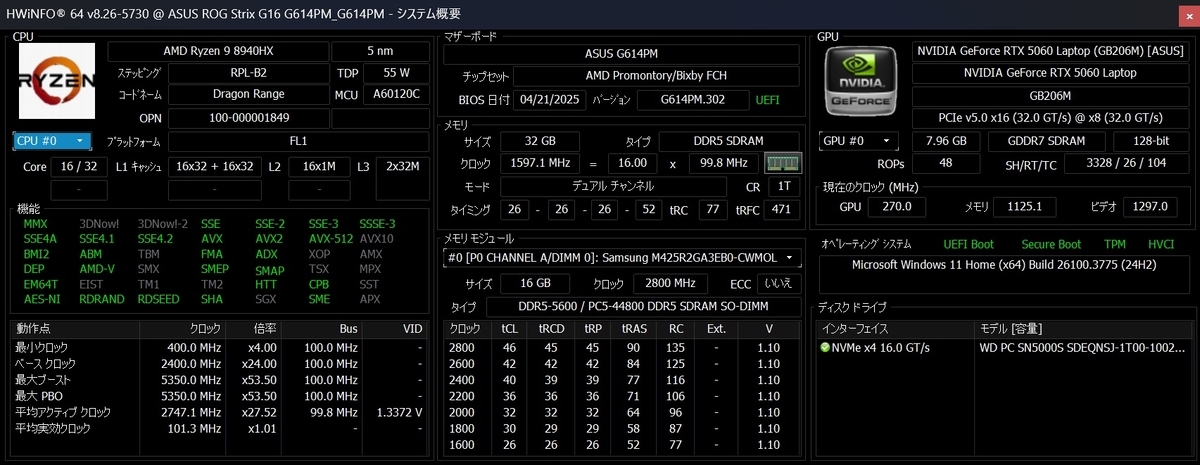Click the tRAS value 84 in timings table
Viewport: 1200px width, 465px height.
[633, 363]
